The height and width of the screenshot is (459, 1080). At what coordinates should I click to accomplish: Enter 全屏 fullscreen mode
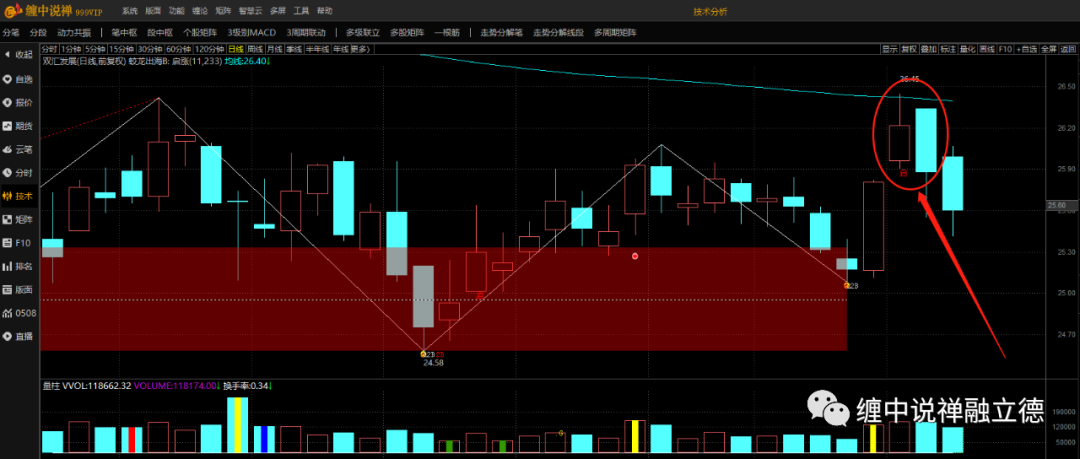click(1049, 49)
